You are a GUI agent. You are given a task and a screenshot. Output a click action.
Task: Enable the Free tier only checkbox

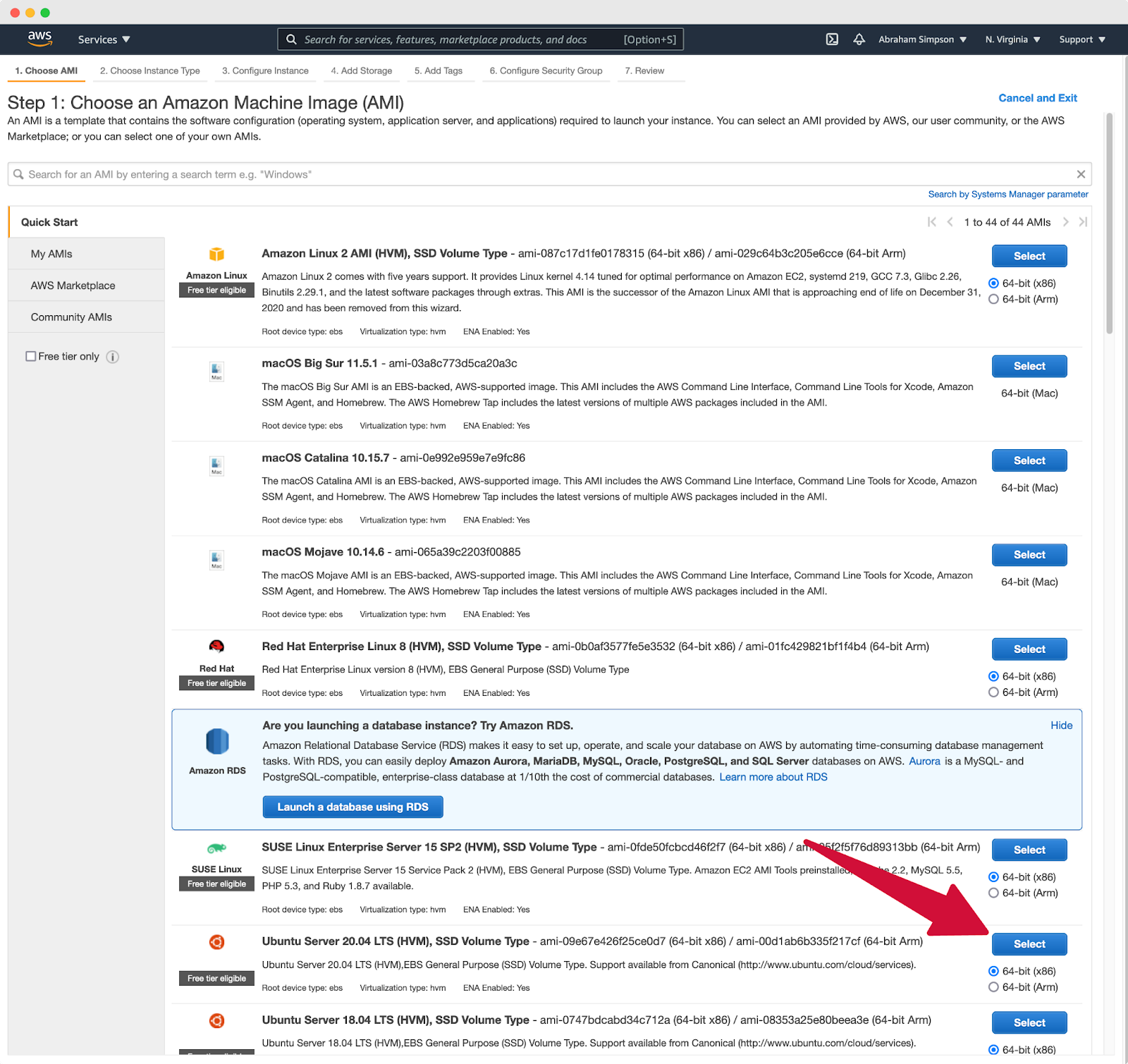click(31, 356)
